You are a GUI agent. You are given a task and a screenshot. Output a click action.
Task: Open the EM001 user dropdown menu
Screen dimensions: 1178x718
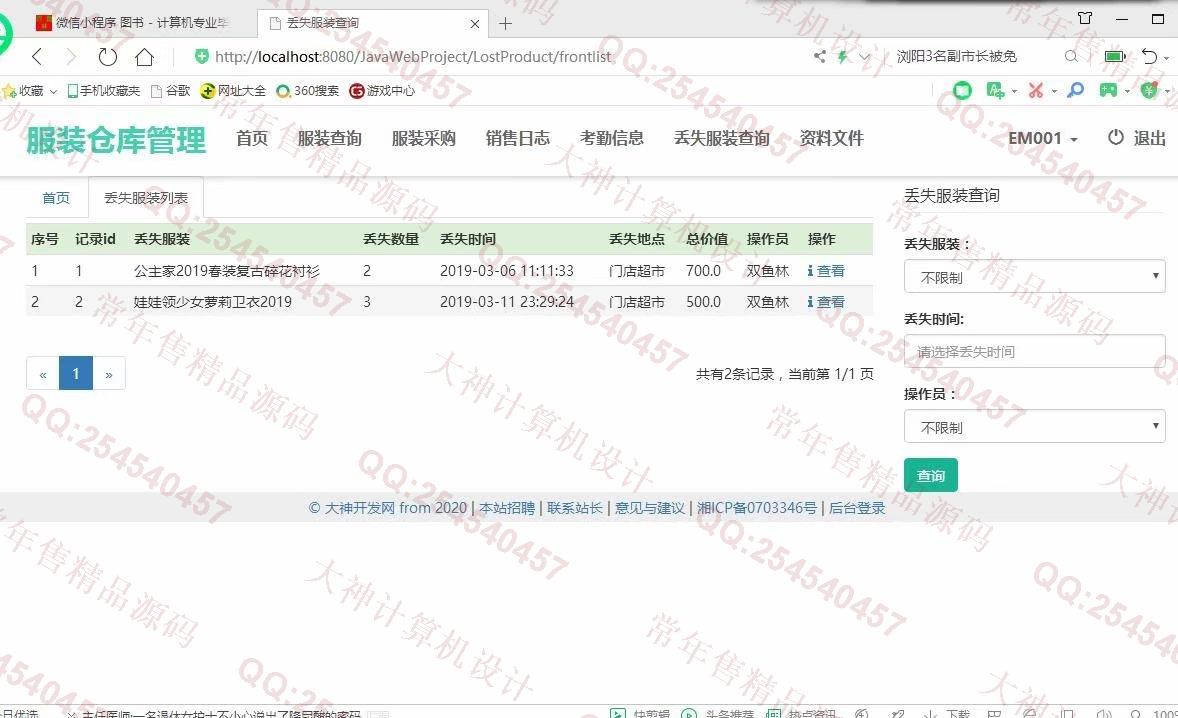pos(1042,139)
